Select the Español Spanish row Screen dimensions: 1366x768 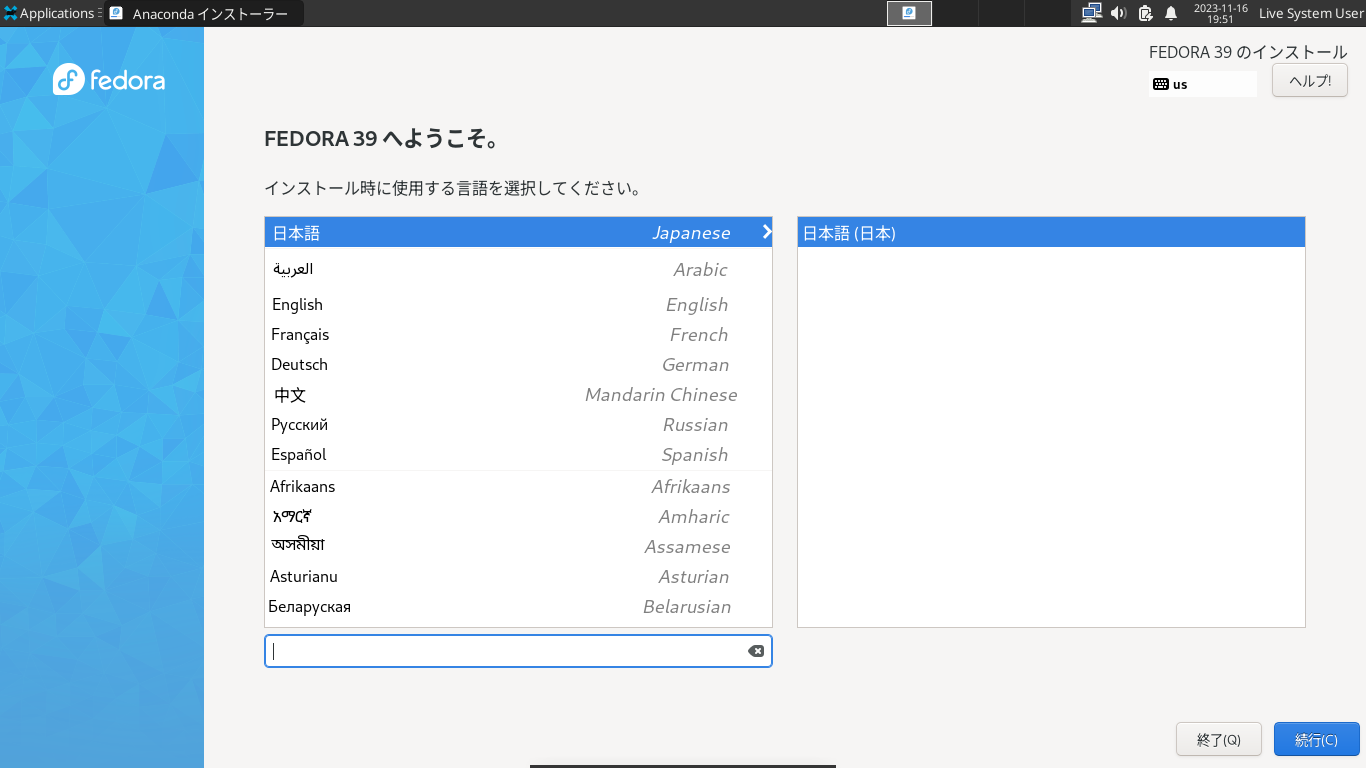[518, 454]
